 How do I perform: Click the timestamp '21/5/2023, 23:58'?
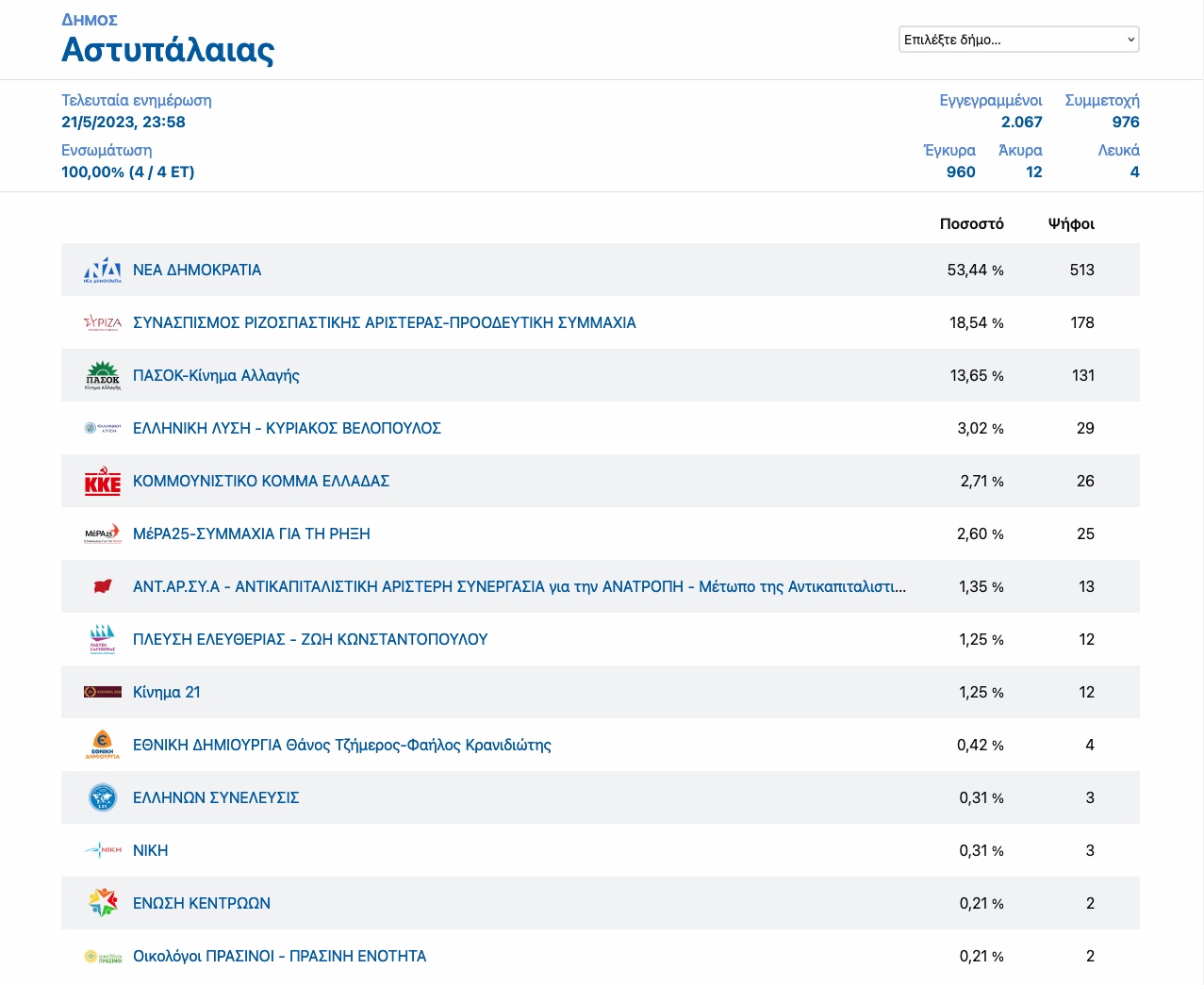[x=124, y=122]
